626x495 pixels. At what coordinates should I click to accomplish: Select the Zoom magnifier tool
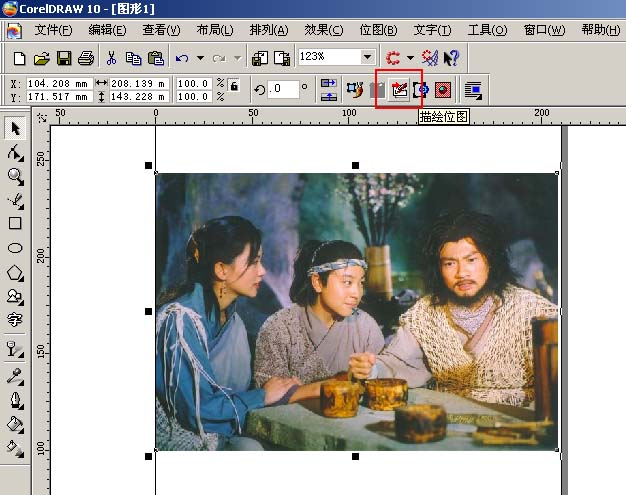[x=15, y=176]
